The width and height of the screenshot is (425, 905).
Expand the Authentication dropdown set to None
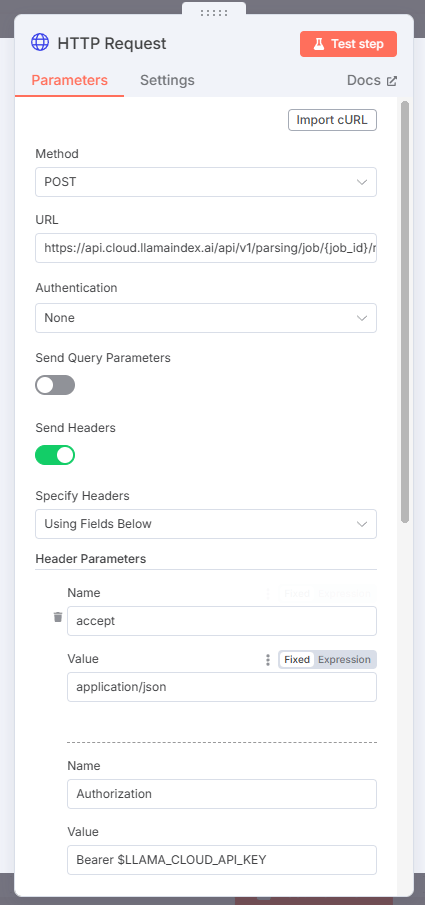206,318
